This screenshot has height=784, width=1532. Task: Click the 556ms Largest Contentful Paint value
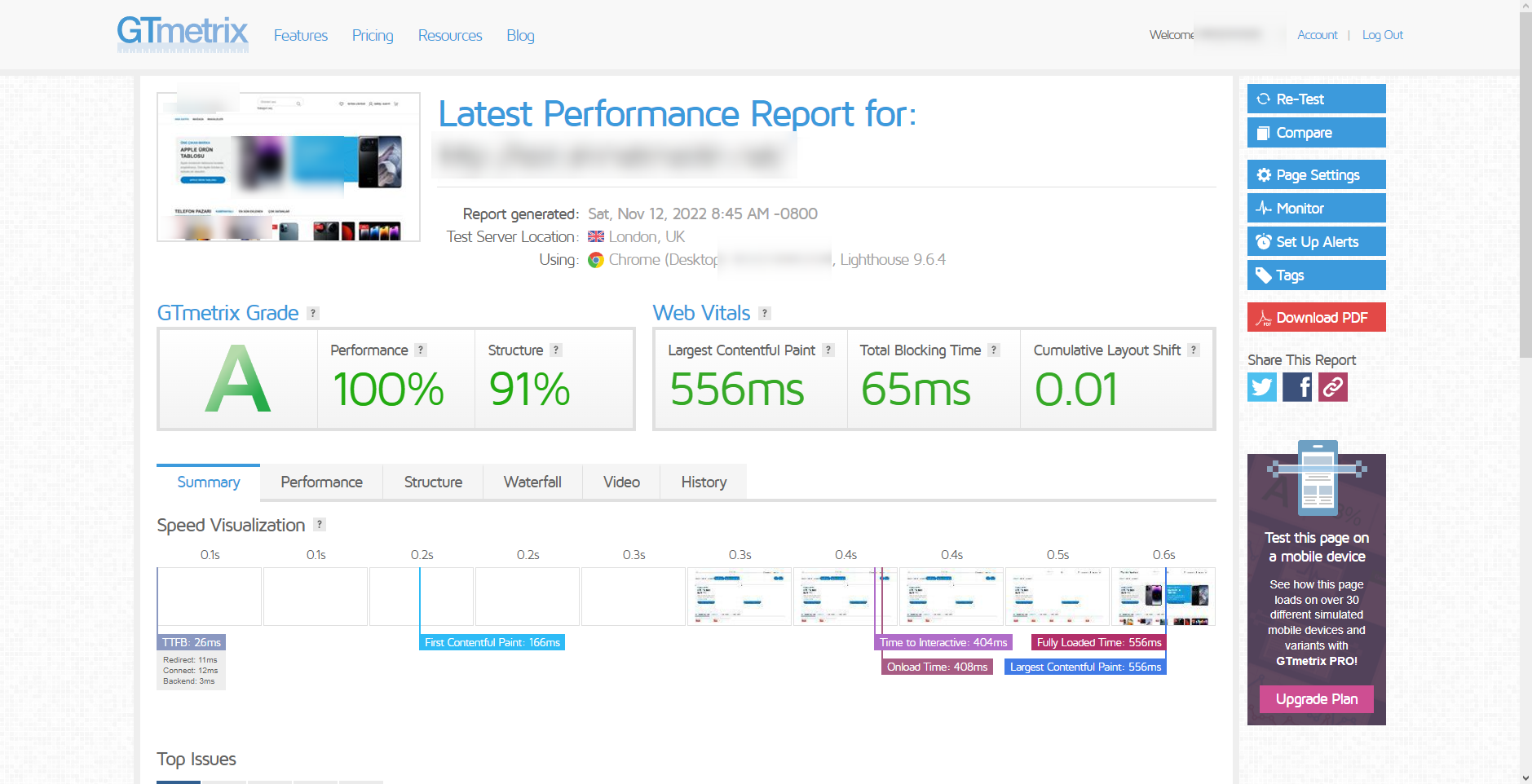click(737, 389)
